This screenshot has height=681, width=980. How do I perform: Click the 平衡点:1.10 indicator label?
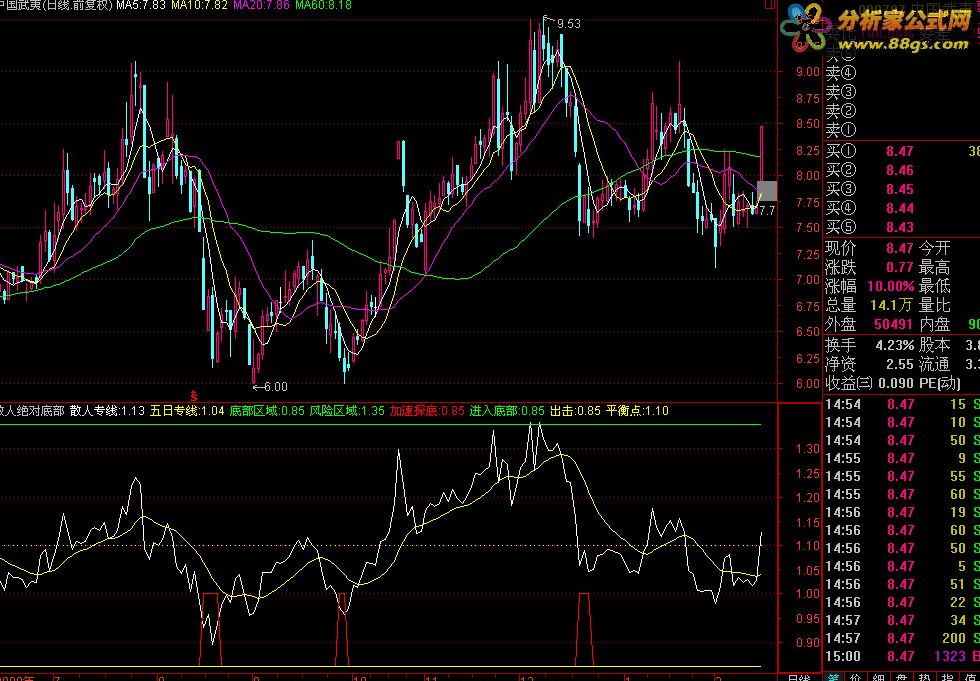click(x=638, y=411)
